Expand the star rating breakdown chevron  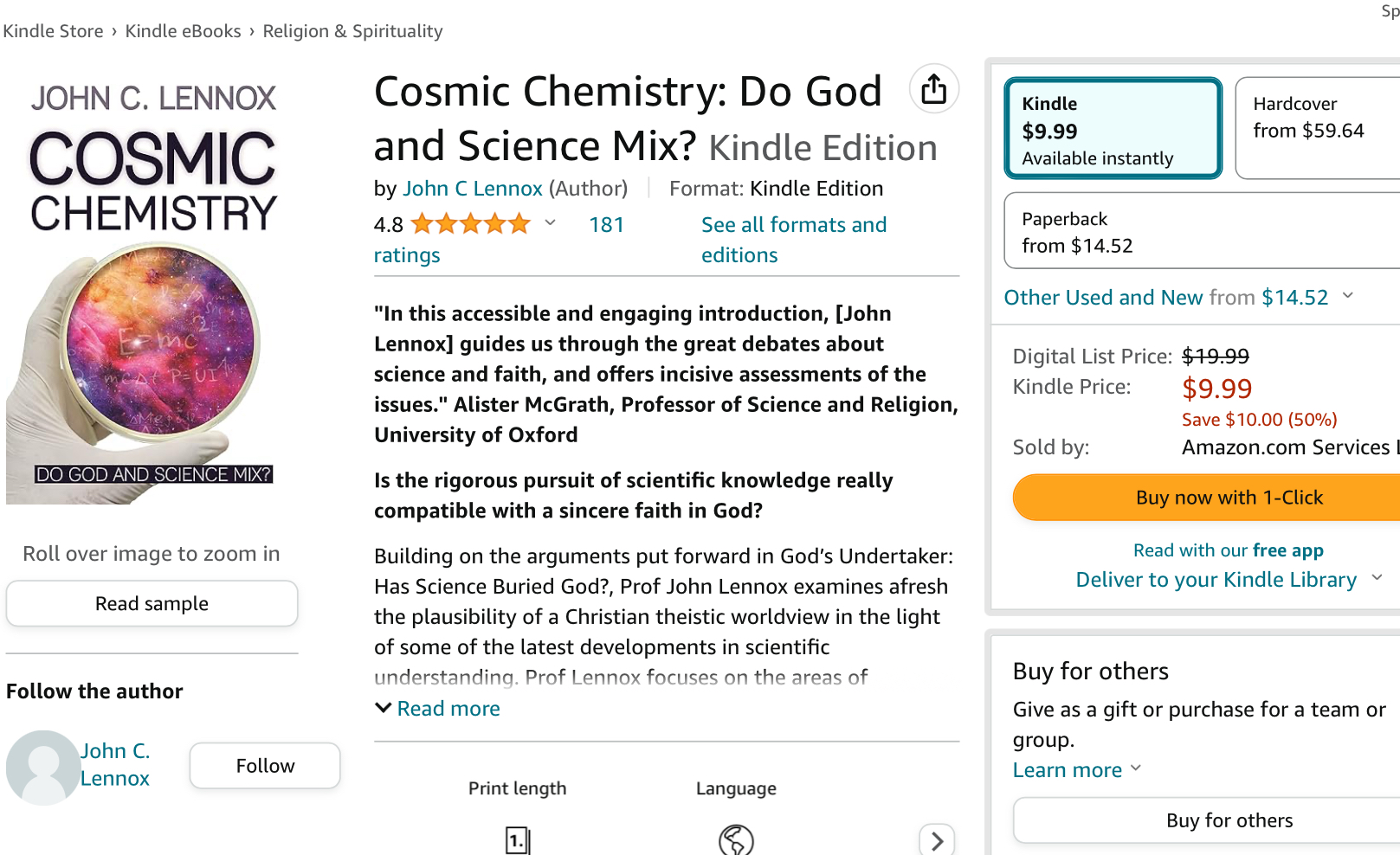pos(550,223)
